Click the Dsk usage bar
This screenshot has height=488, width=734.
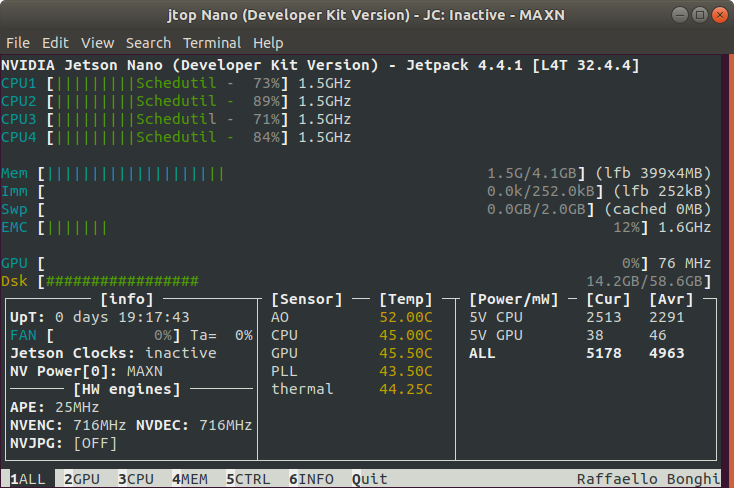[374, 281]
